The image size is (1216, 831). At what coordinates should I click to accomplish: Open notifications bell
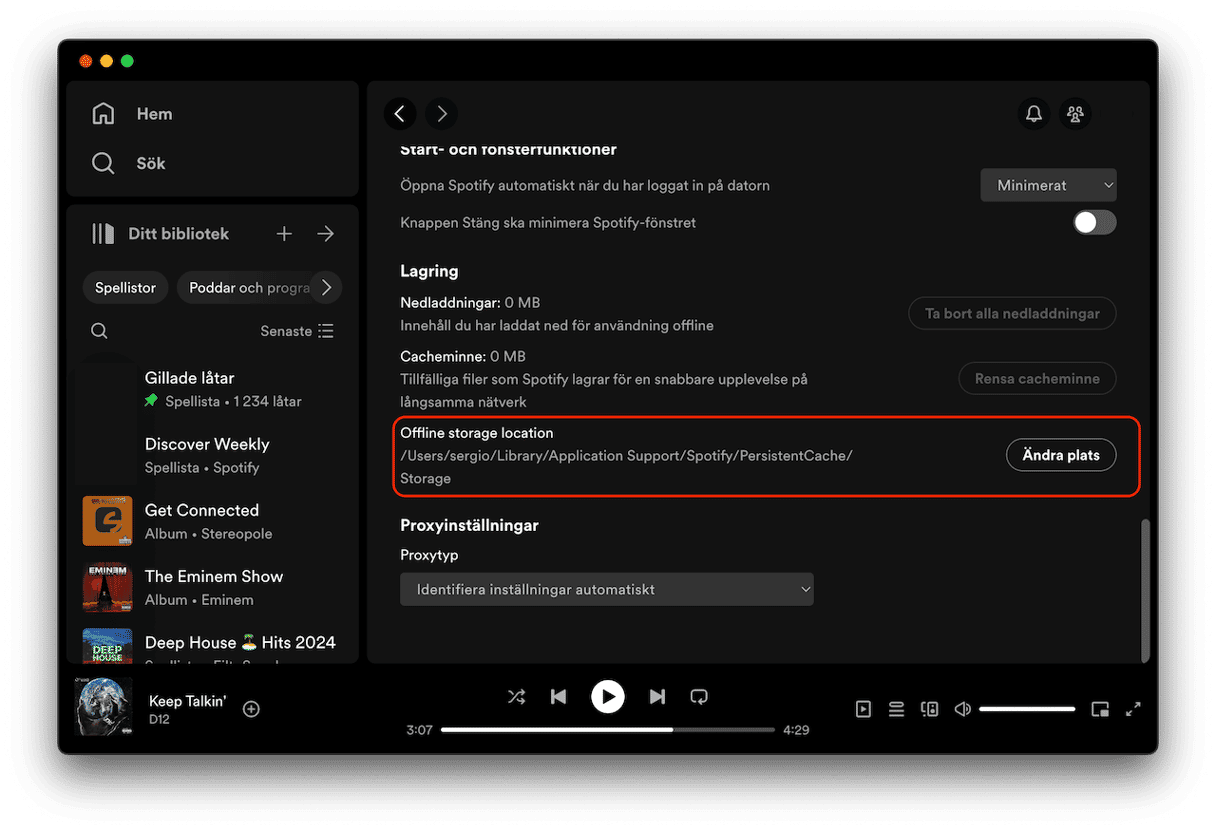[x=1034, y=114]
